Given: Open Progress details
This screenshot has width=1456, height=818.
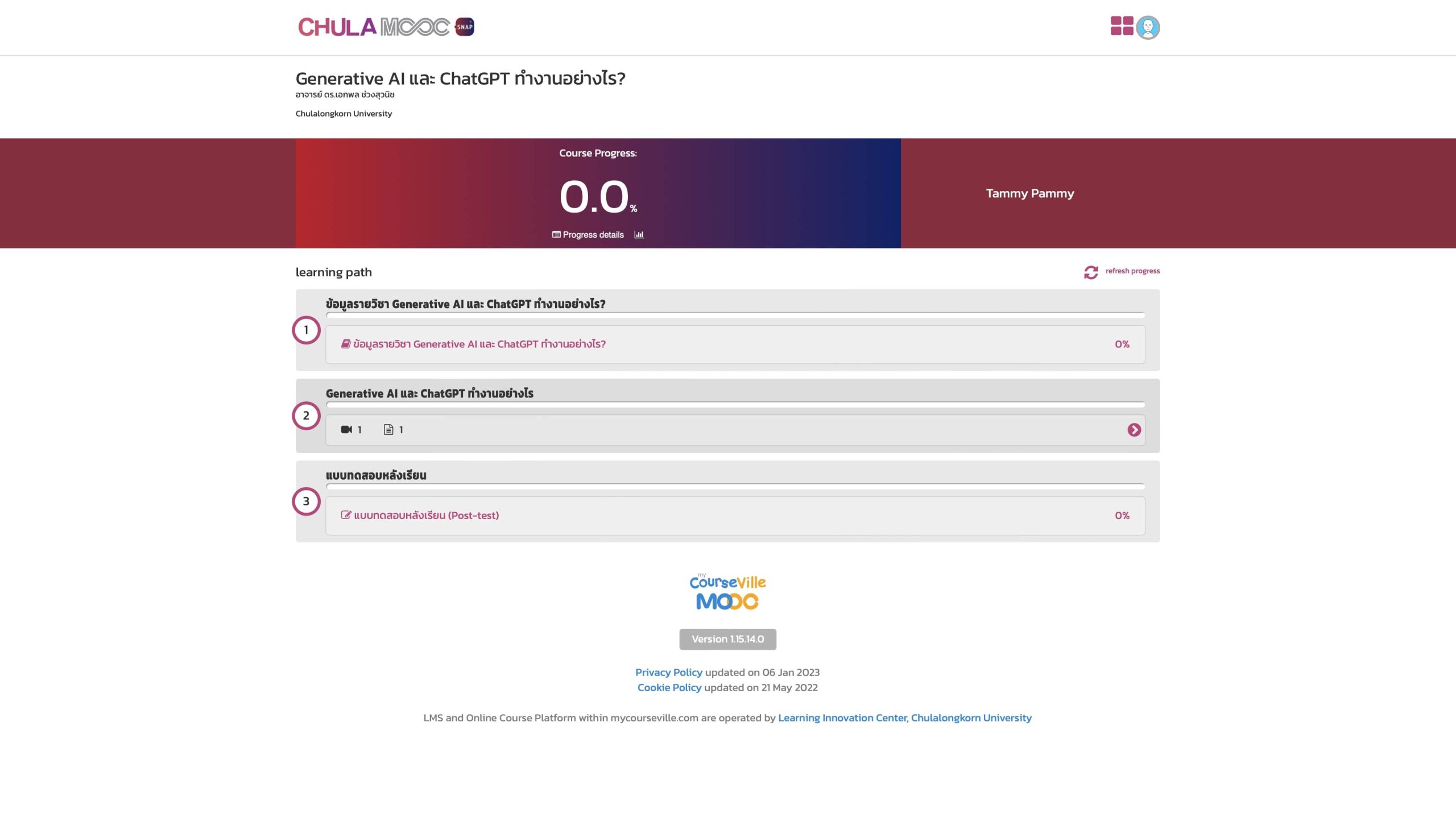Looking at the screenshot, I should [593, 235].
